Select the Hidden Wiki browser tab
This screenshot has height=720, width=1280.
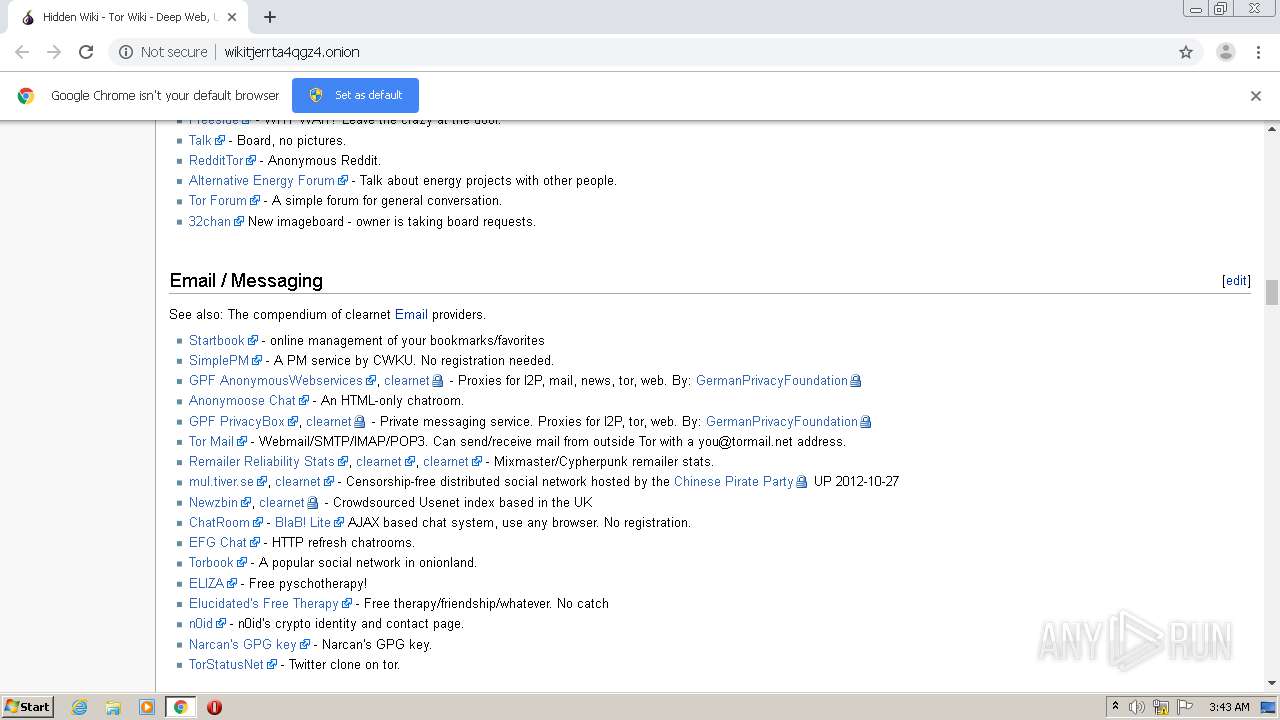(x=130, y=17)
